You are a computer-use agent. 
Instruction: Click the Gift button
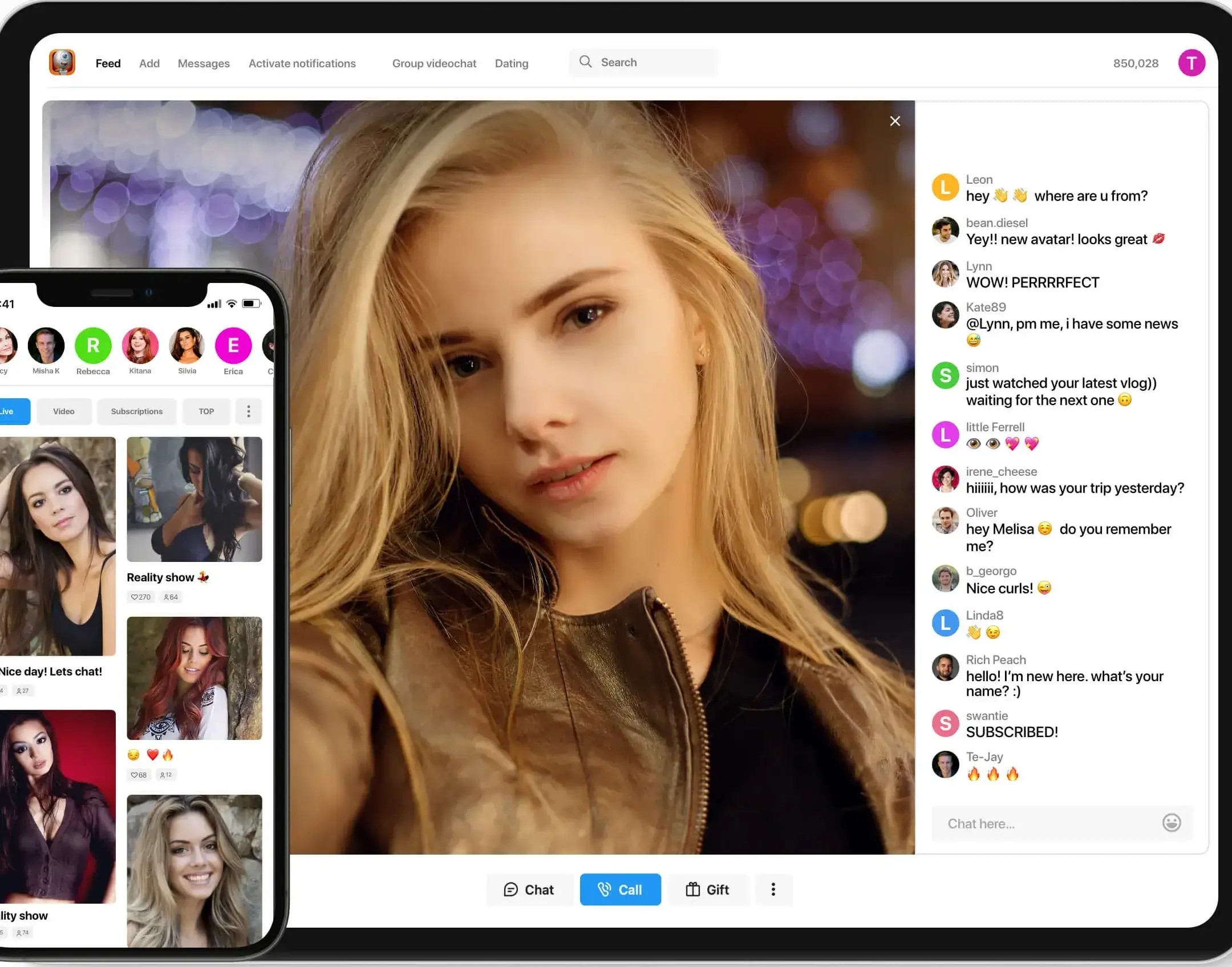click(707, 889)
